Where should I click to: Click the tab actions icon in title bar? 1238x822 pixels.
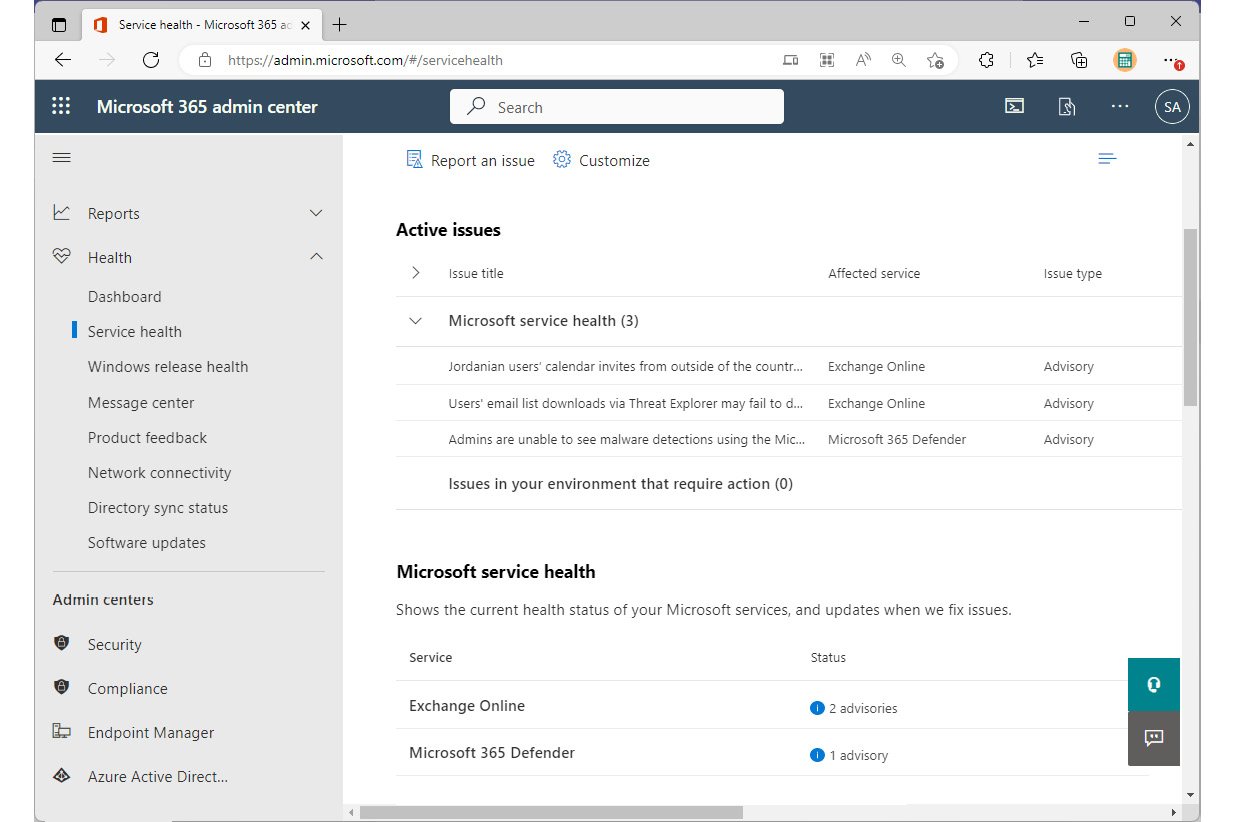coord(59,24)
